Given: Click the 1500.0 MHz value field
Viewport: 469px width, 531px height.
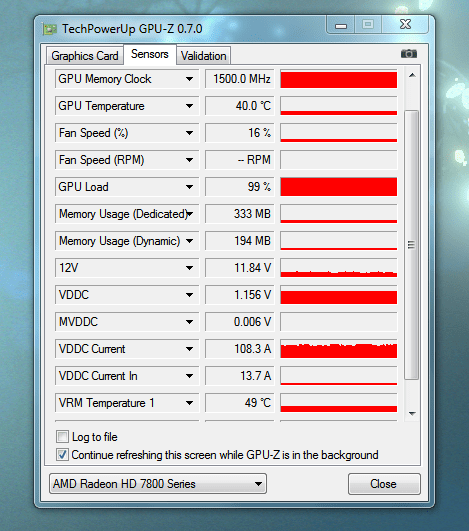Looking at the screenshot, I should (239, 79).
